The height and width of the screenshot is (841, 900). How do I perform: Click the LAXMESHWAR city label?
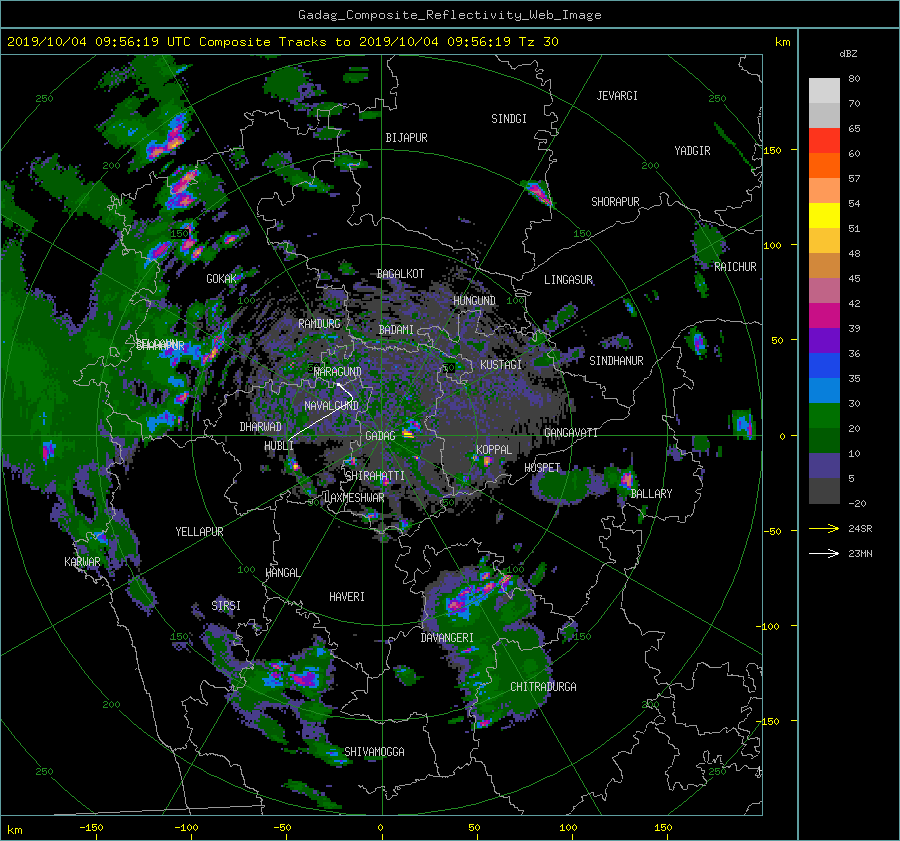tap(354, 498)
